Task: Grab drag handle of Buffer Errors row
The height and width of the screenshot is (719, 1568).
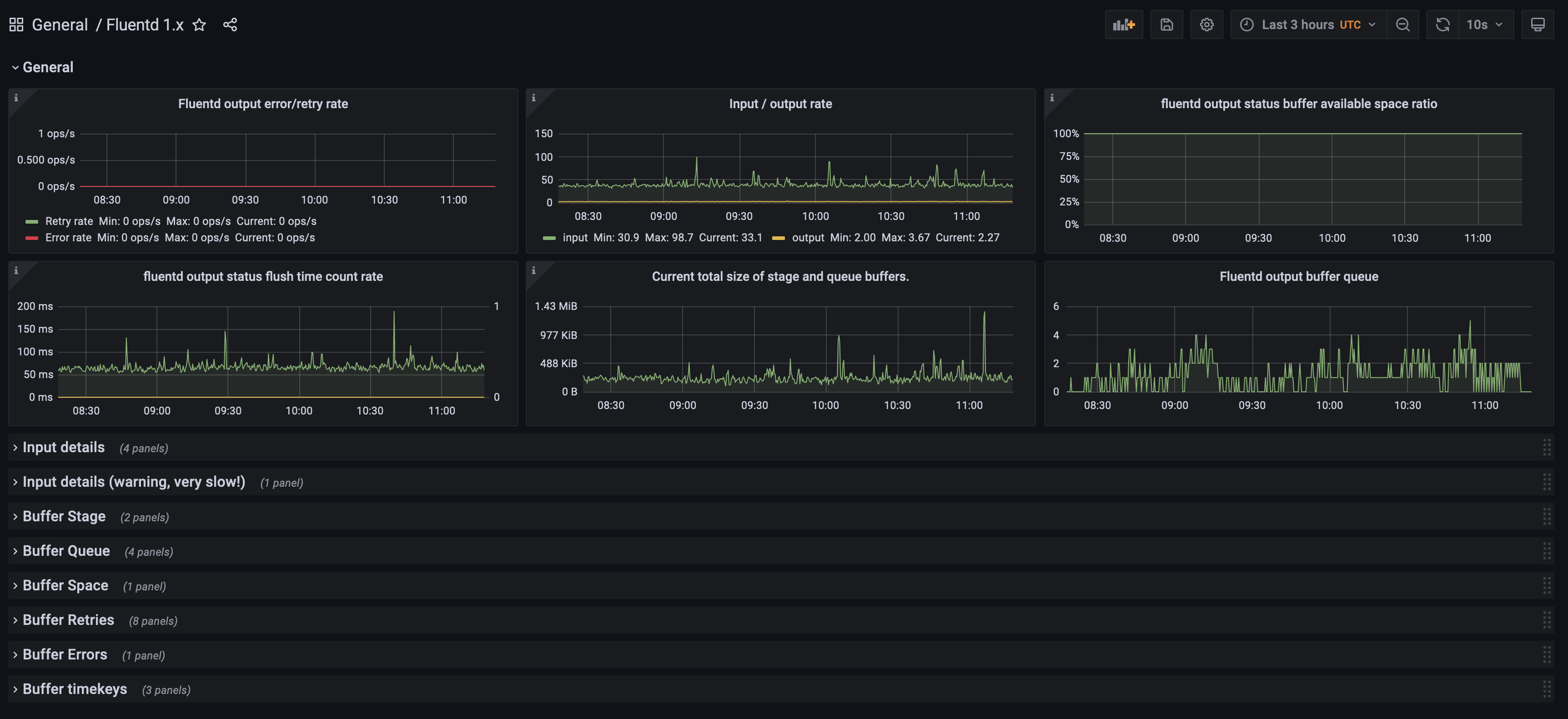Action: click(1546, 654)
